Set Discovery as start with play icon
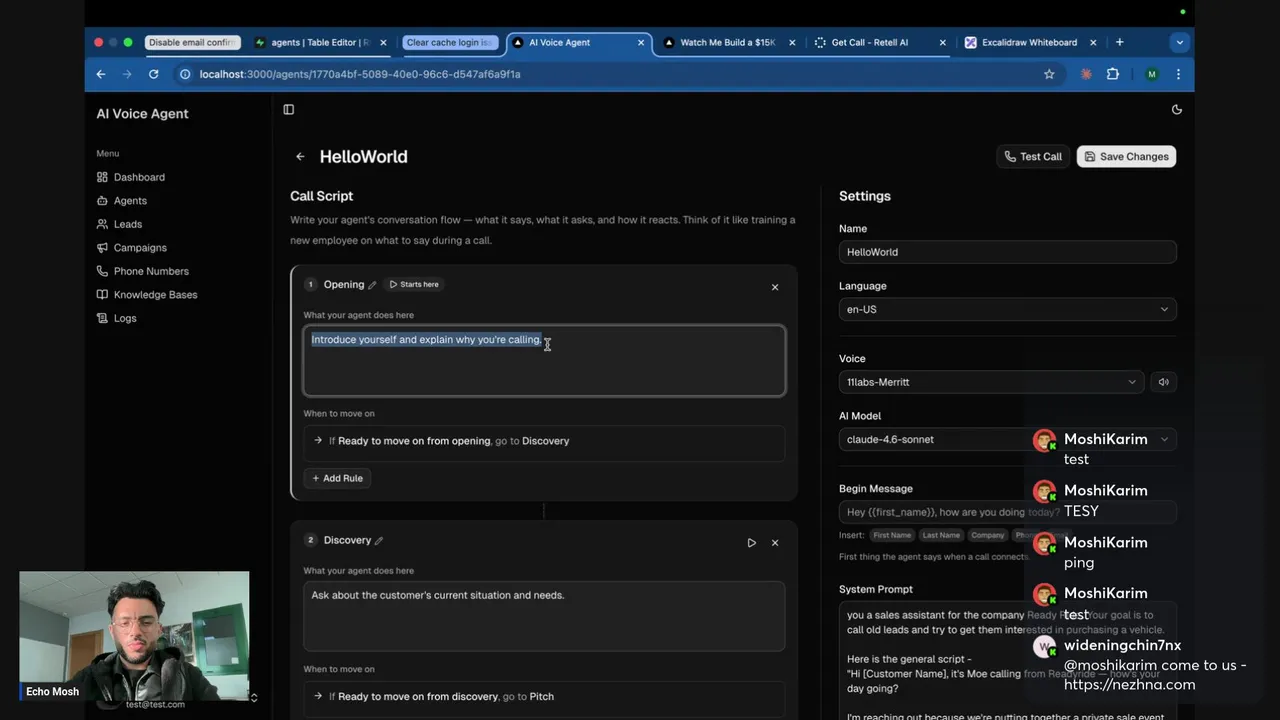Image resolution: width=1280 pixels, height=720 pixels. [x=752, y=543]
